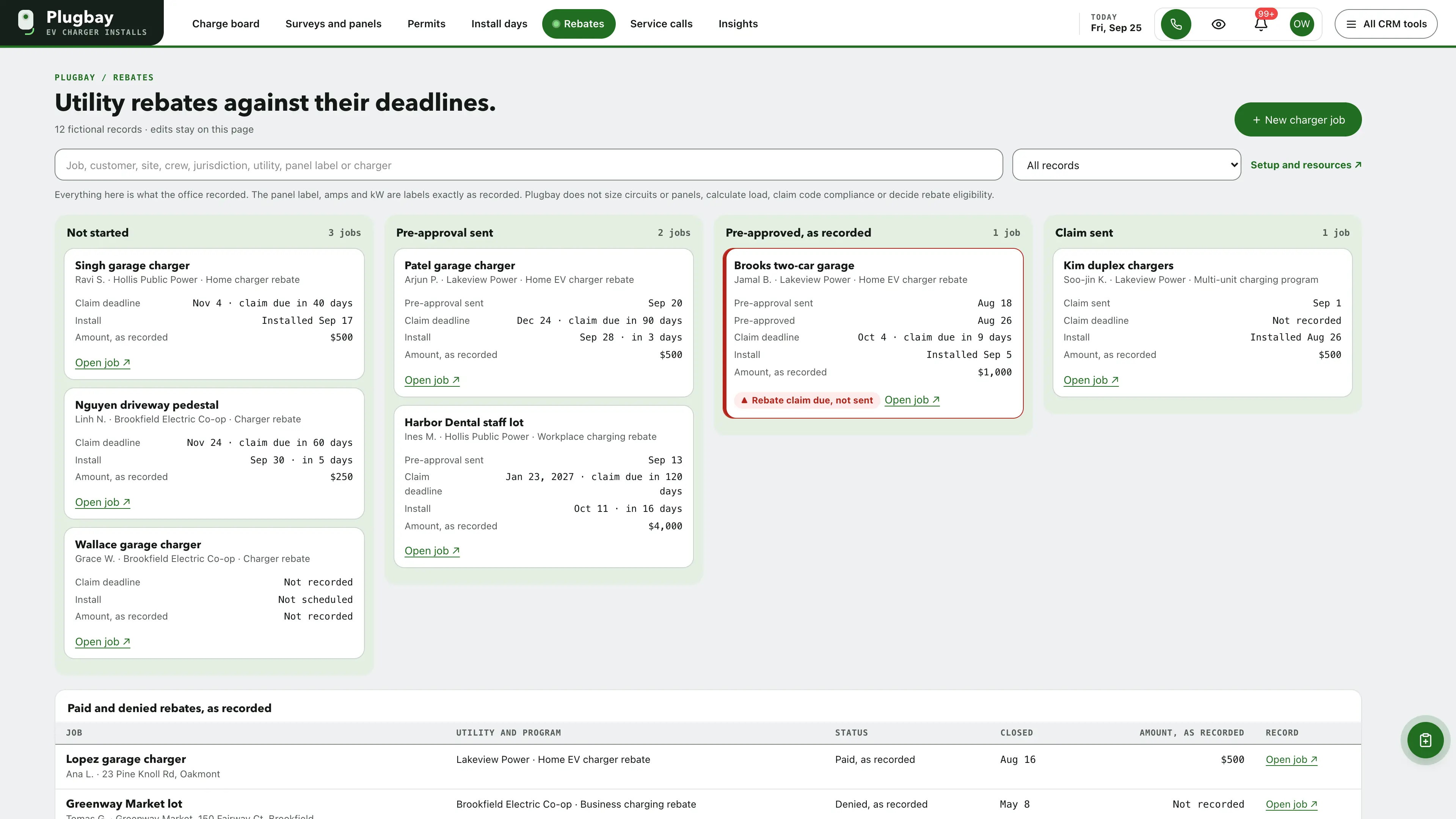The width and height of the screenshot is (1456, 819).
Task: Open job for Wallace garage charger
Action: coord(102,642)
